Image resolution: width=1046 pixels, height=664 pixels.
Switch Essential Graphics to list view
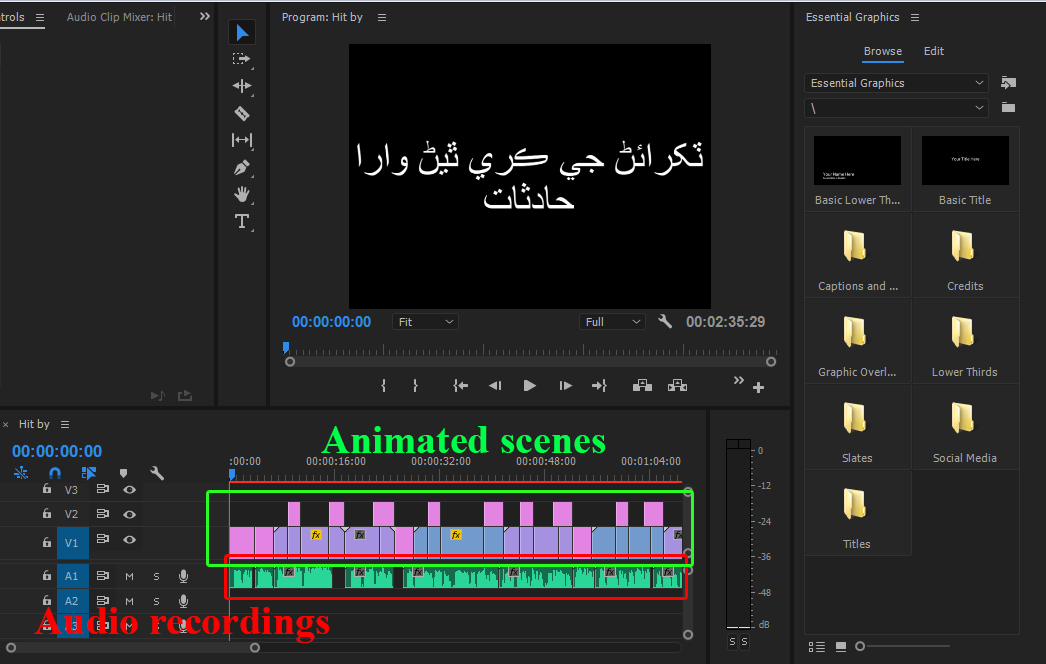coord(817,647)
